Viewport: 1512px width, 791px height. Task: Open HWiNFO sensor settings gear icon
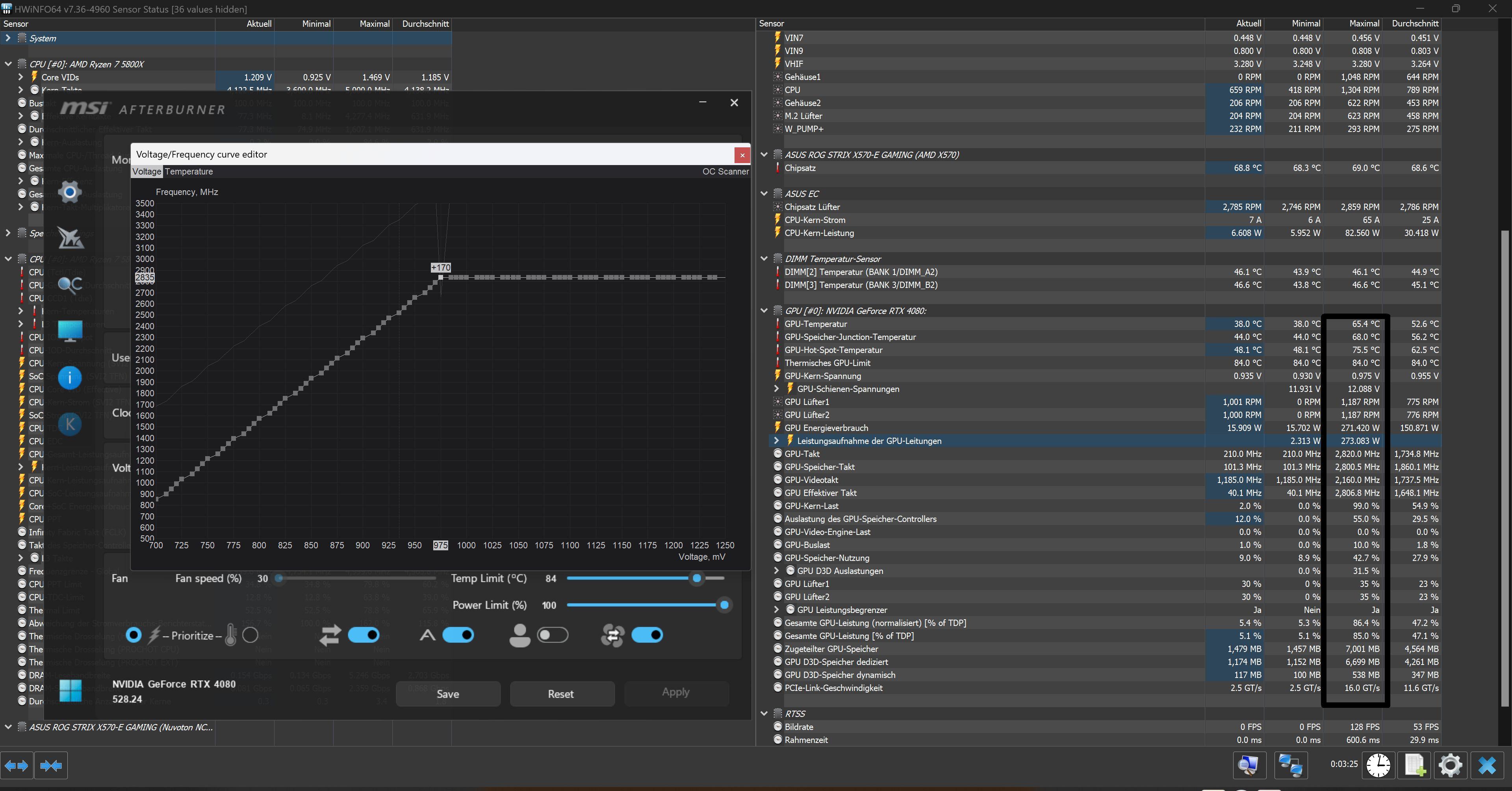tap(1451, 765)
